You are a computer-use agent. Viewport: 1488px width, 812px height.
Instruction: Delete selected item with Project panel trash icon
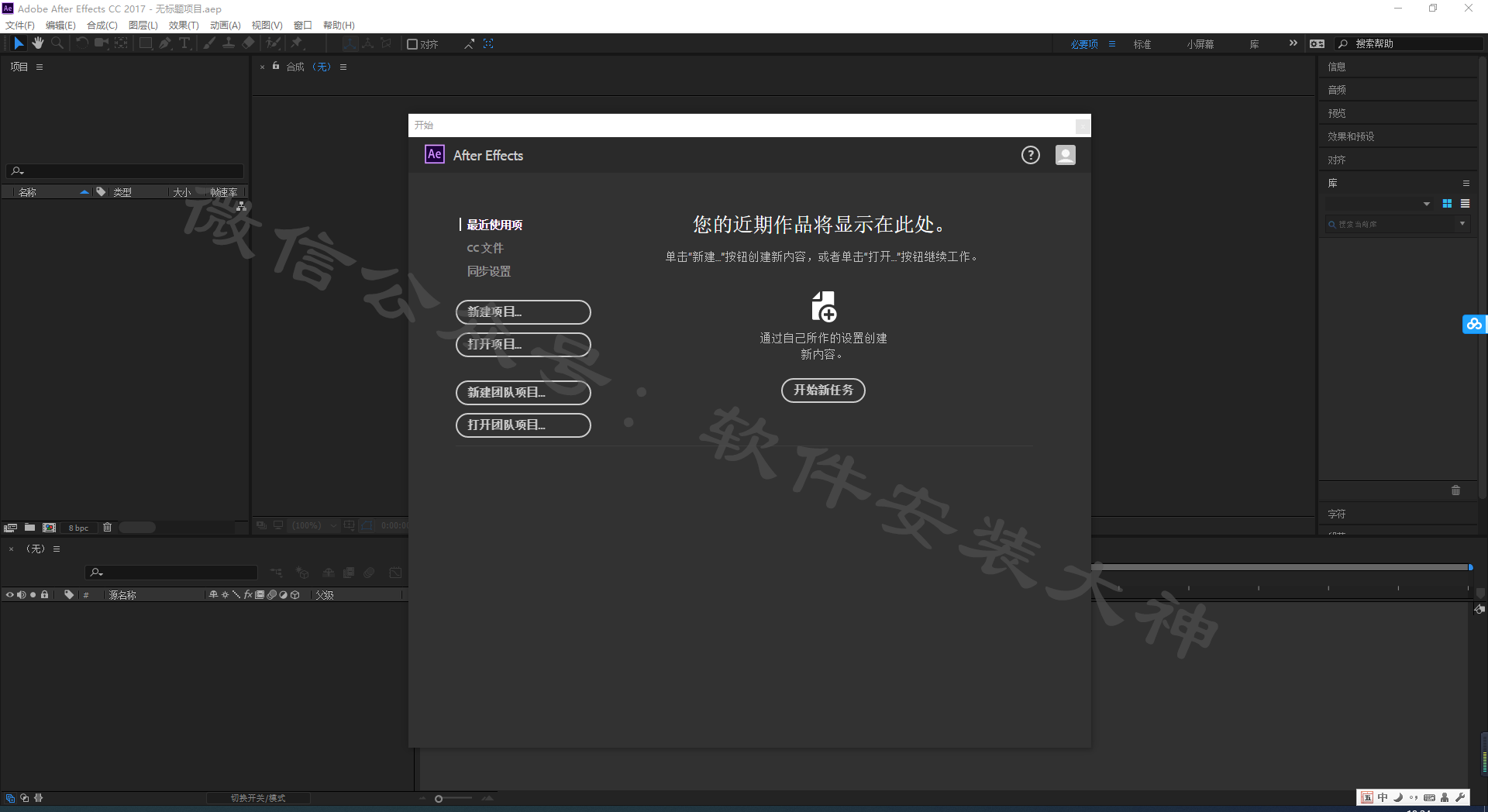click(108, 528)
